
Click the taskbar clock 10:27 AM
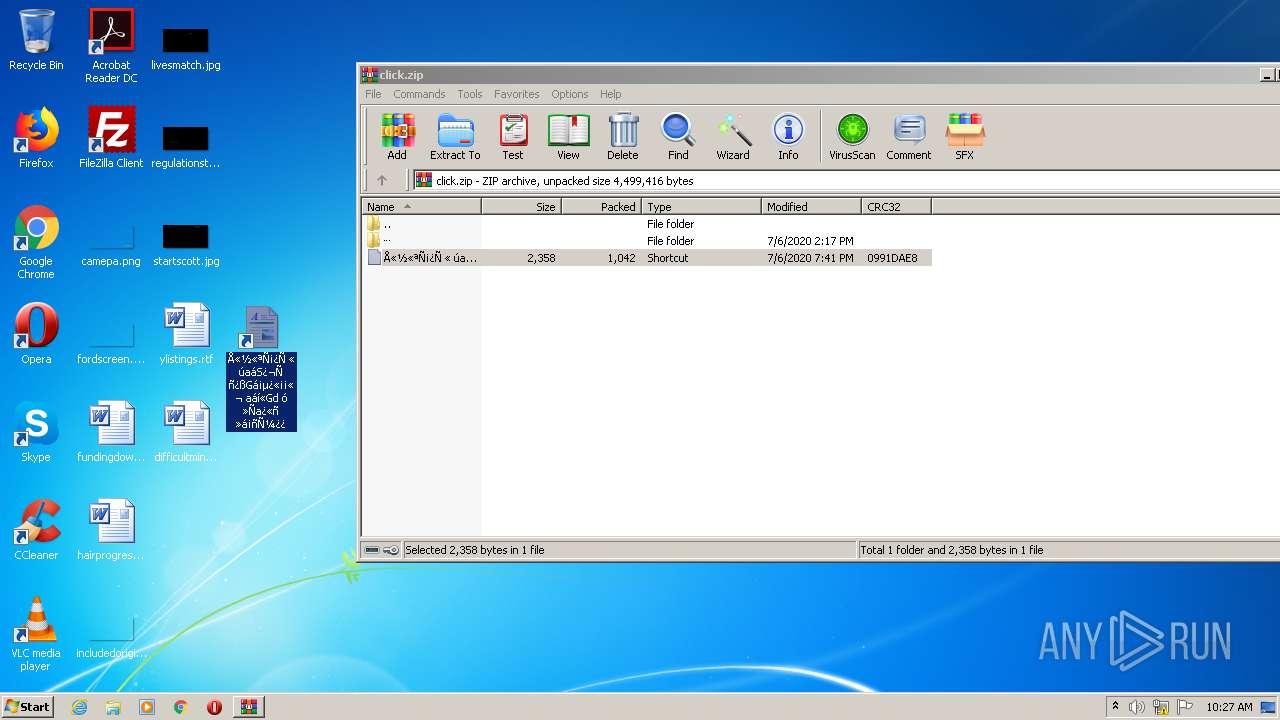coord(1229,707)
